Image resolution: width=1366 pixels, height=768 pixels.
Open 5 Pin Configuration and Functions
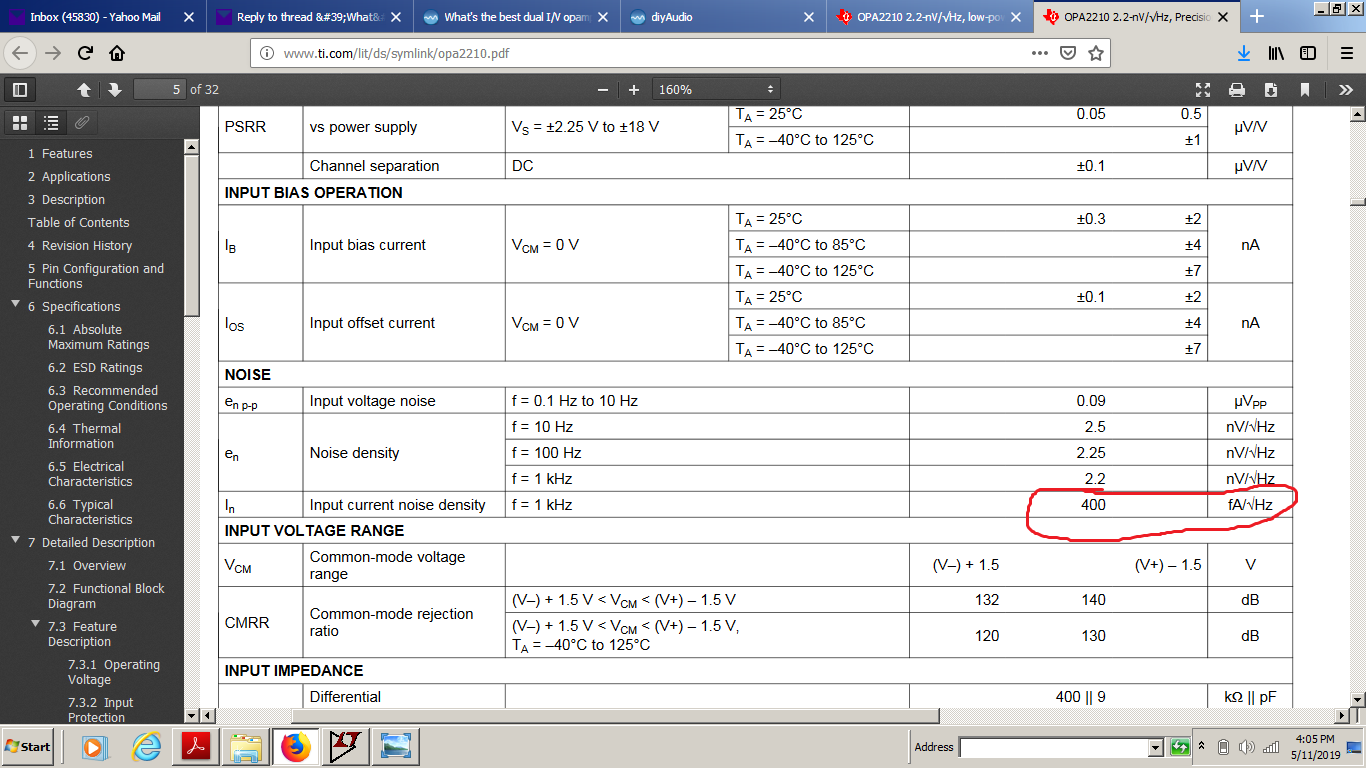[x=96, y=276]
